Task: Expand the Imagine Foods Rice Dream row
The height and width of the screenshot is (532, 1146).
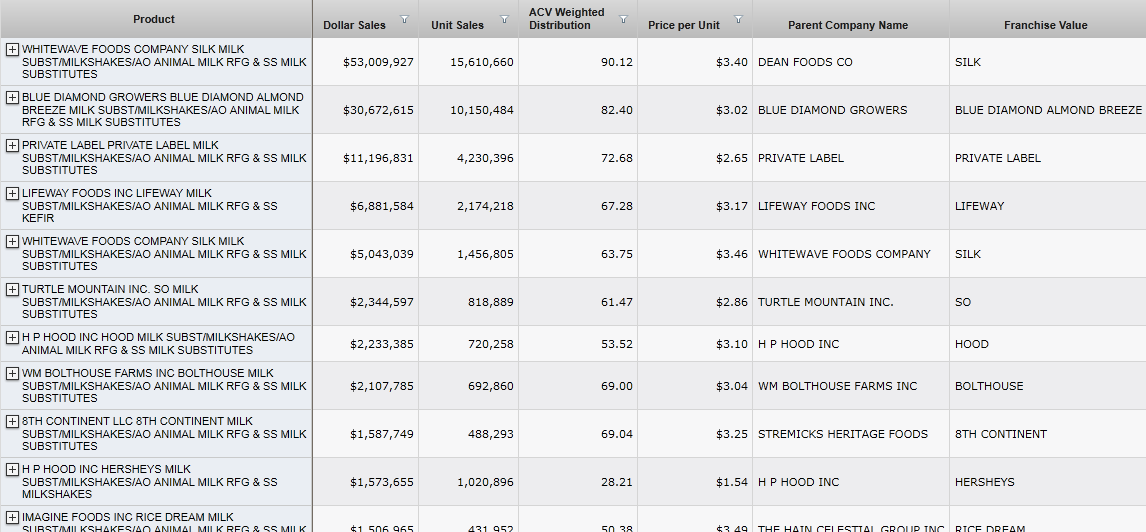Action: tap(12, 518)
